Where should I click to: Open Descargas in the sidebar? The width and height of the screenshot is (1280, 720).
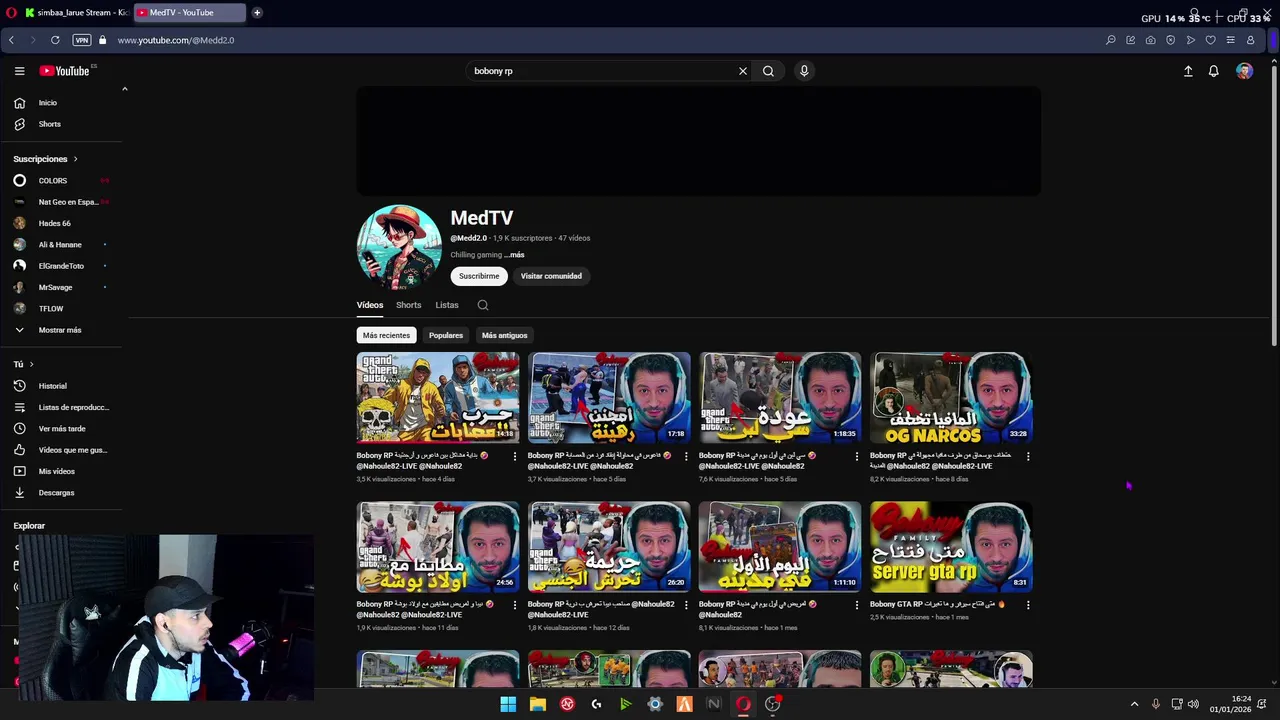pyautogui.click(x=62, y=492)
